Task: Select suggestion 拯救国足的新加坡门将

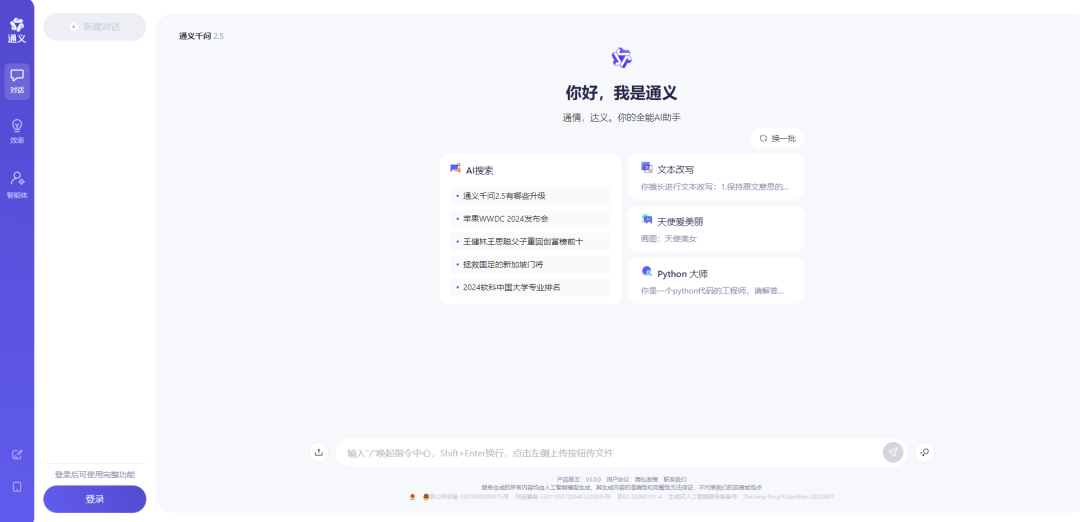Action: click(x=530, y=264)
